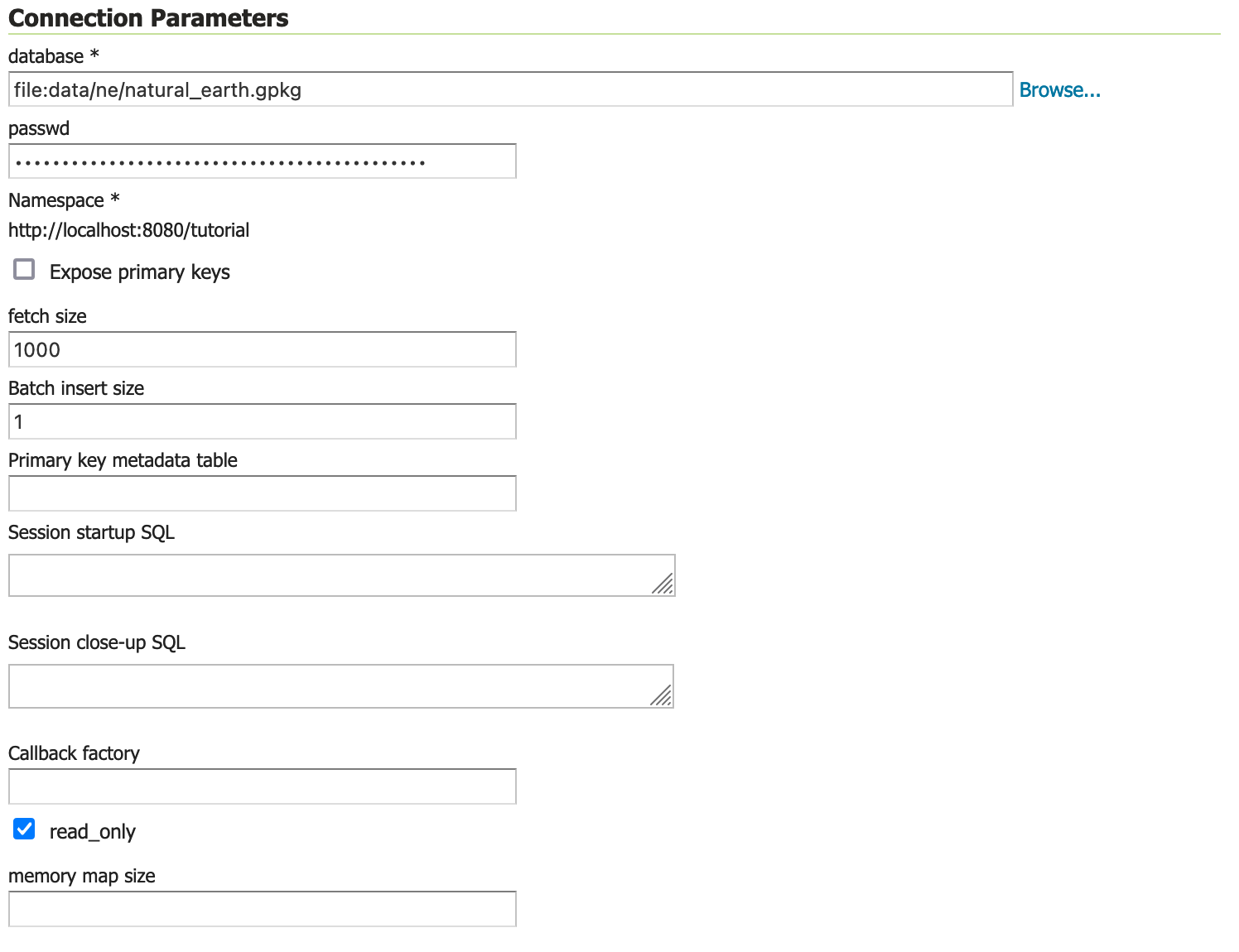Click the Callback factory input field
Viewport: 1239px width, 952px height.
point(262,786)
